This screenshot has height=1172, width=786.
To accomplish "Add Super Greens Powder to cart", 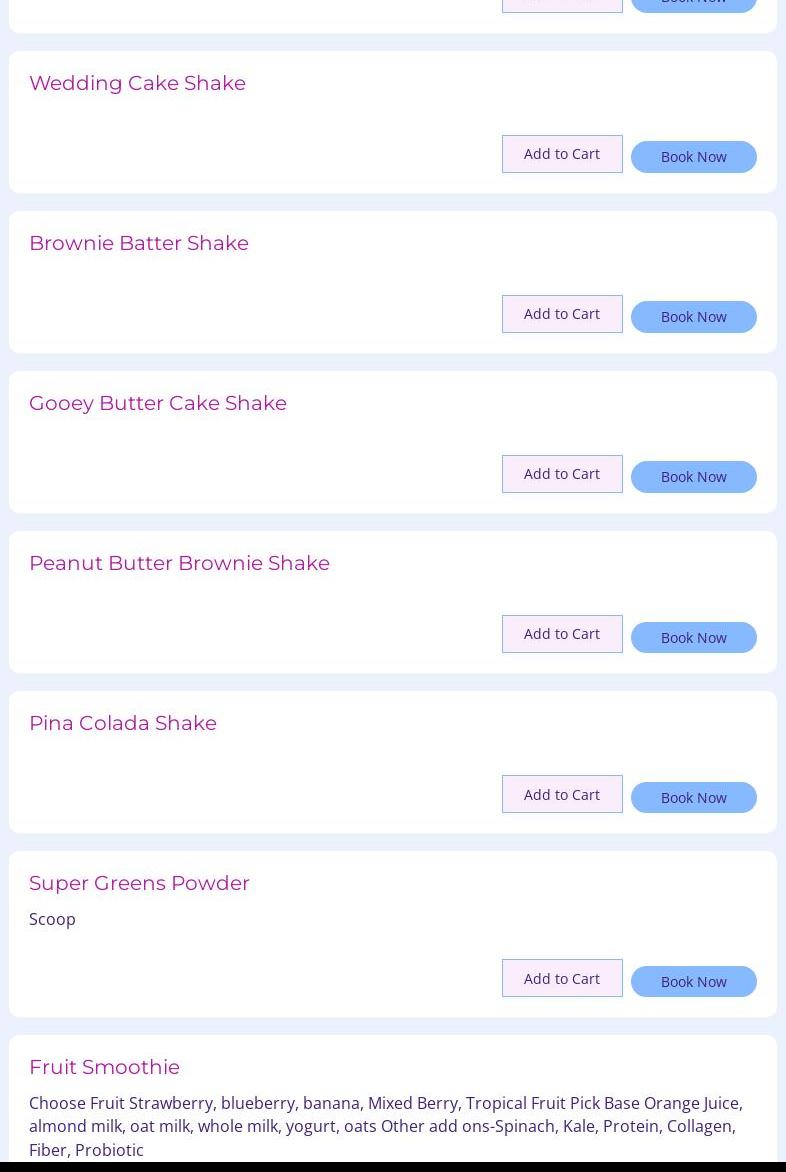I will click(562, 978).
